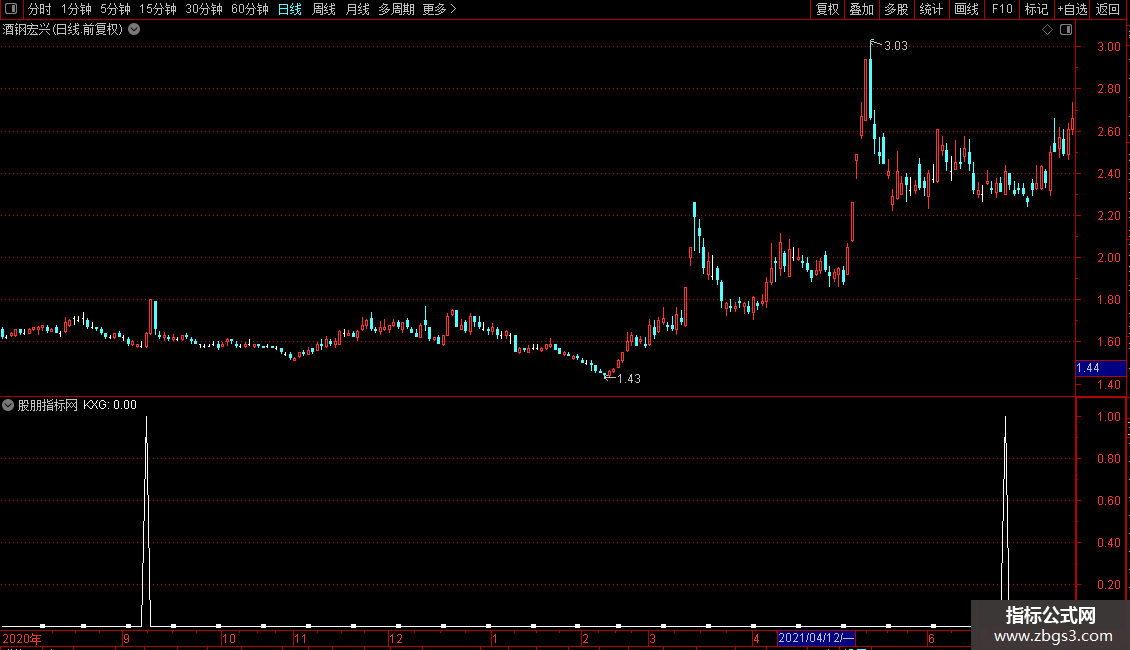The width and height of the screenshot is (1130, 650).
Task: Select the 日线 daily period
Action: (290, 9)
